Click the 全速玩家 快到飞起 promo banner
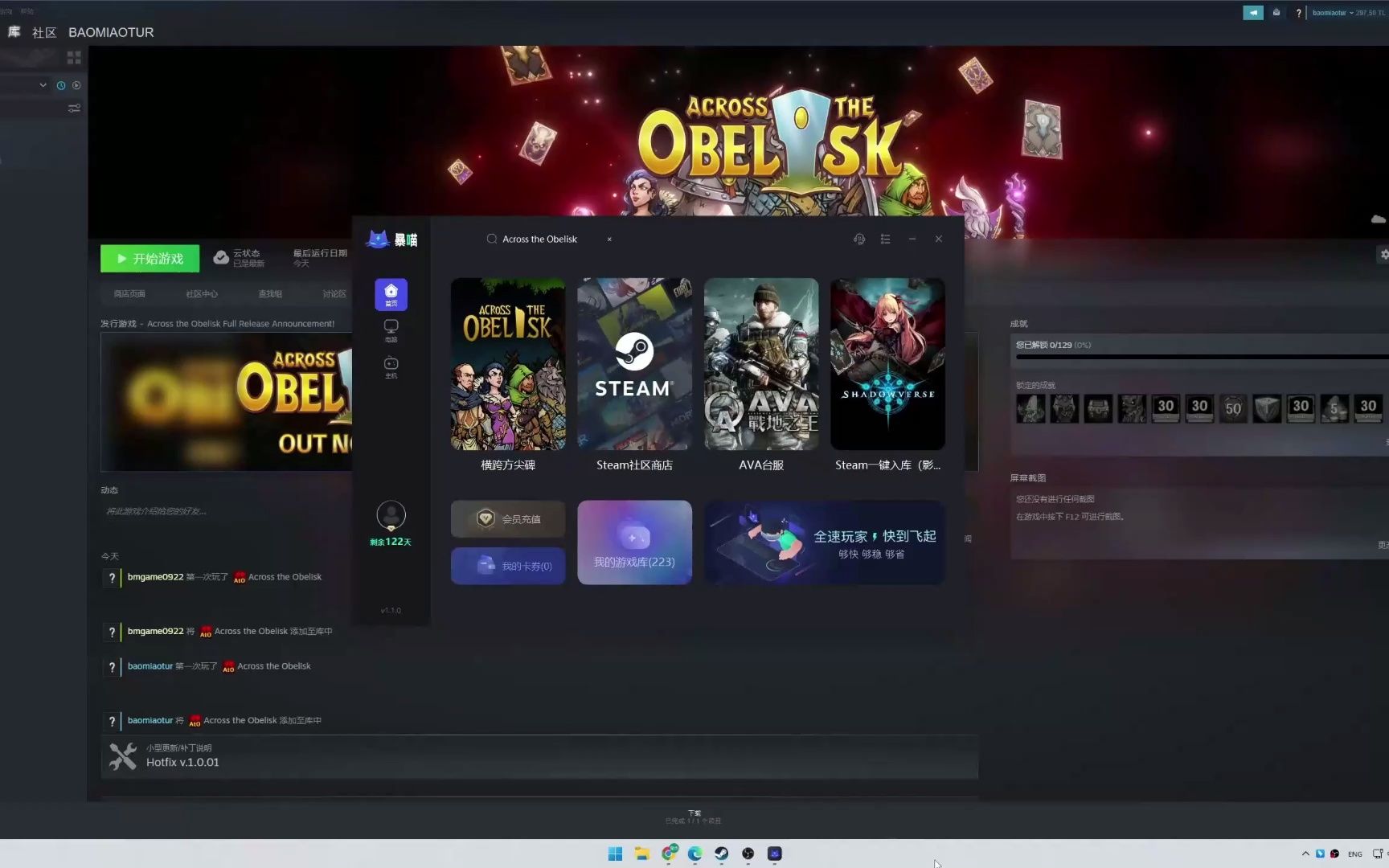Screen dimensions: 1389x868 [825, 542]
